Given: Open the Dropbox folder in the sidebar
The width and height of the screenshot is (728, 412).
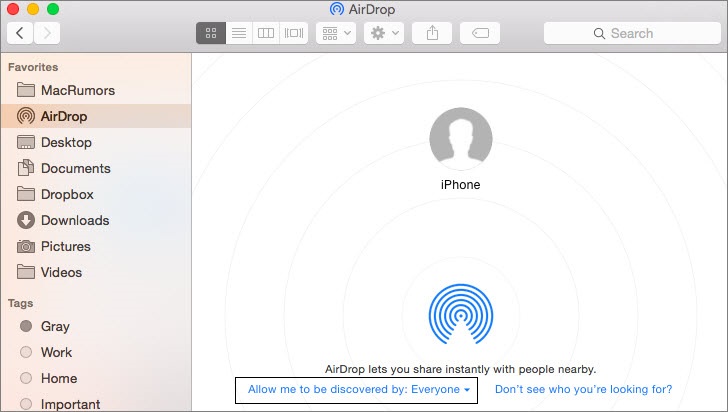Looking at the screenshot, I should pyautogui.click(x=96, y=194).
